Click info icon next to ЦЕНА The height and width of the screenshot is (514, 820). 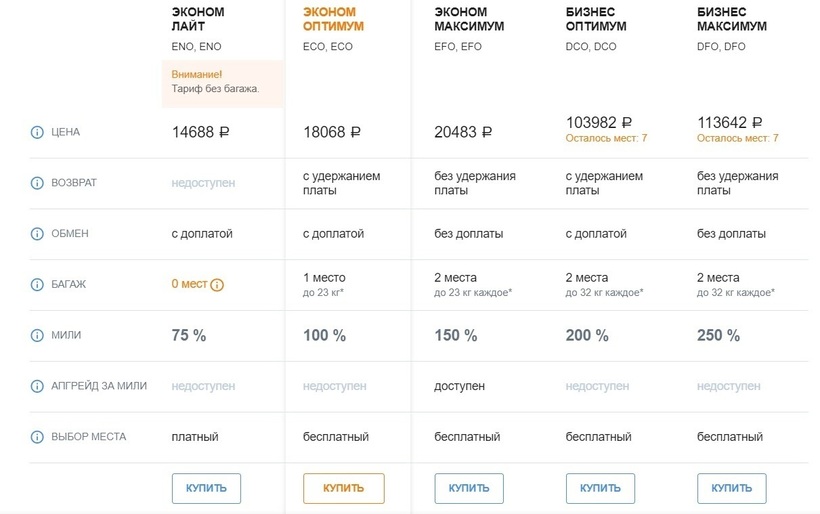(38, 132)
